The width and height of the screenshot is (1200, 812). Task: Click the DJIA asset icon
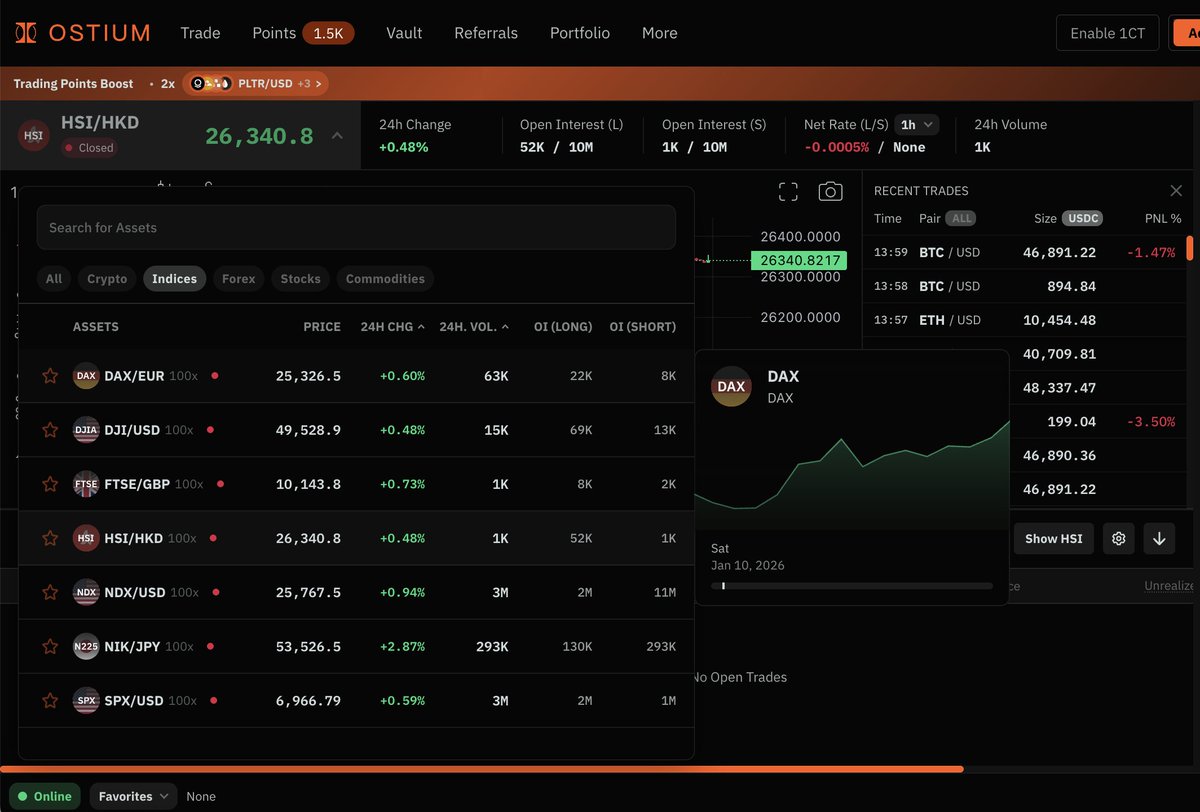pos(86,430)
